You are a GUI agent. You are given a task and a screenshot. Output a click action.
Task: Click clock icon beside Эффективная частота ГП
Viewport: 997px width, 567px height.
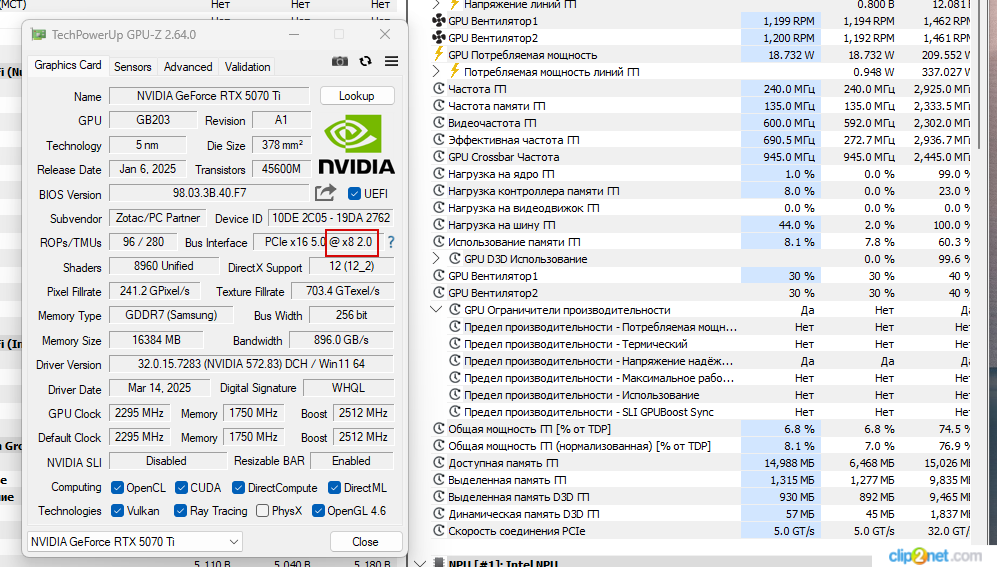click(x=439, y=139)
